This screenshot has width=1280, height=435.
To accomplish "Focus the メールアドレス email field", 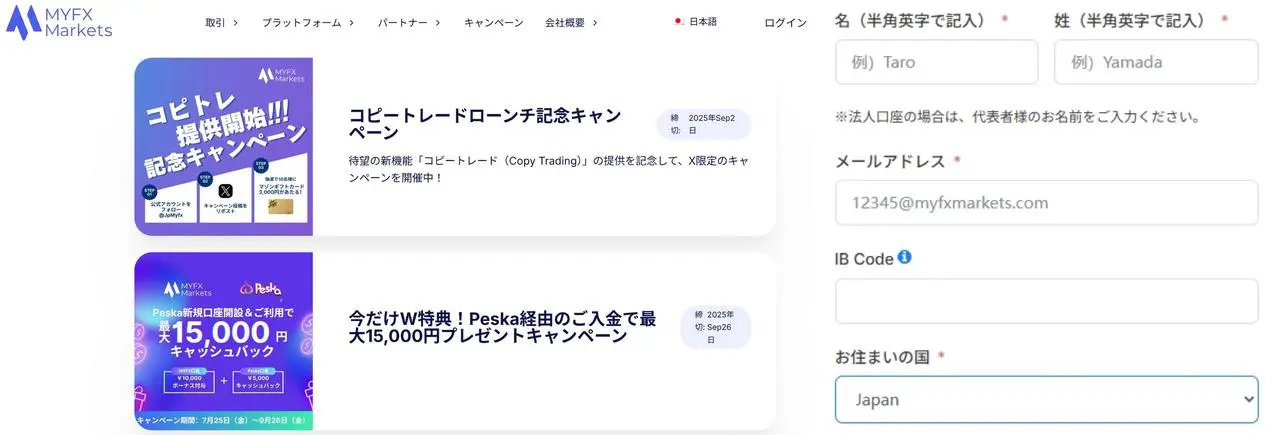I will tap(1047, 202).
